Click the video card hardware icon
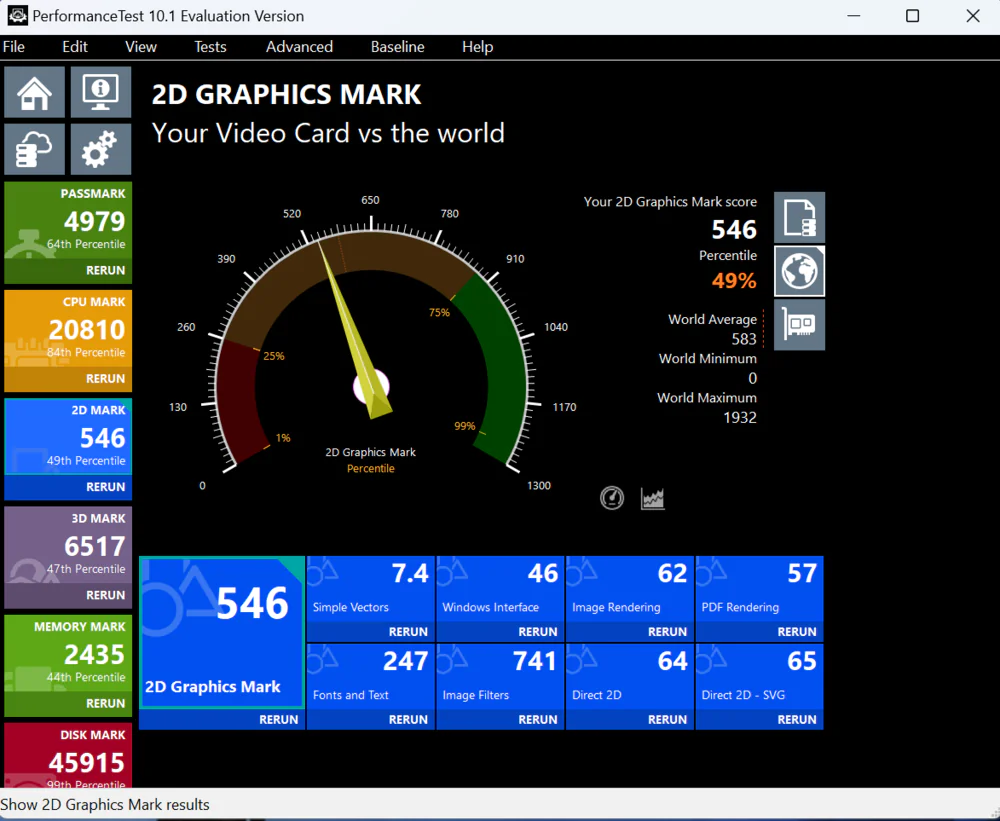1000x821 pixels. 799,325
